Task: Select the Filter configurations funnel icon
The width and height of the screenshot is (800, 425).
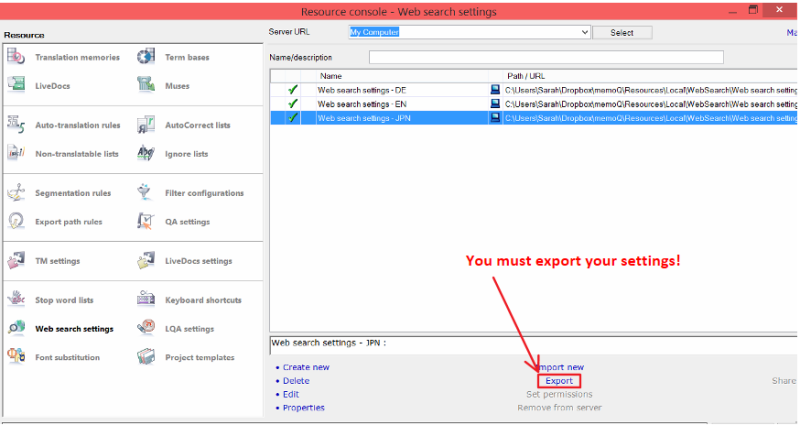Action: click(145, 192)
